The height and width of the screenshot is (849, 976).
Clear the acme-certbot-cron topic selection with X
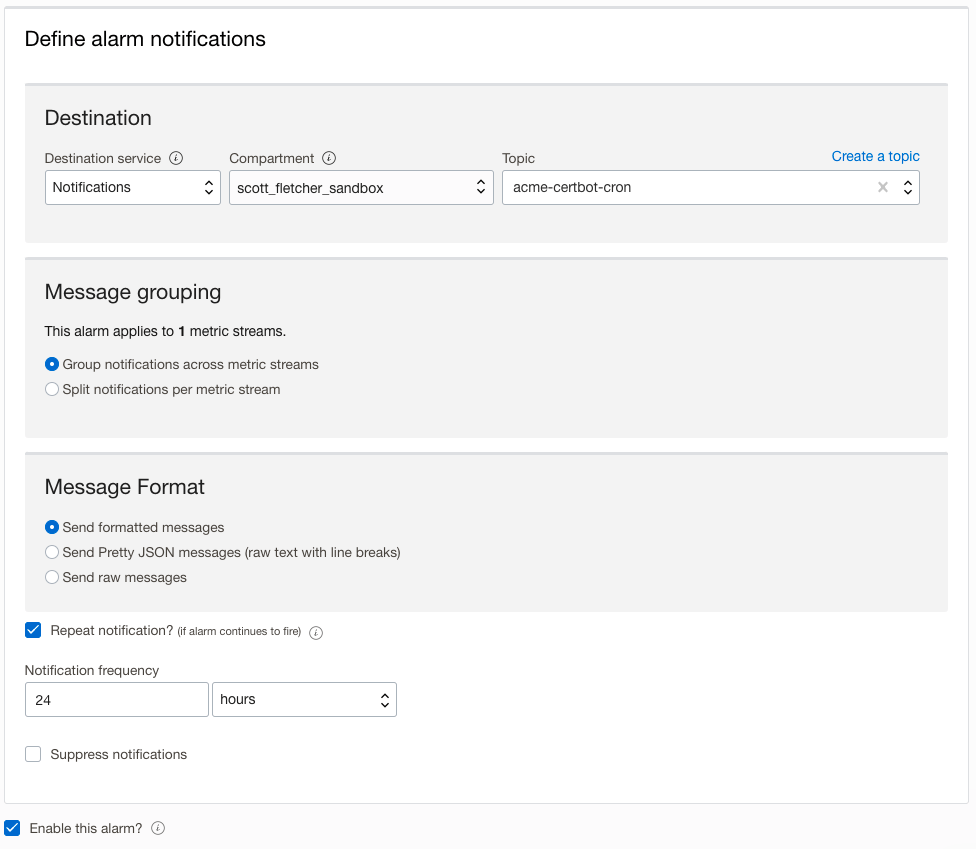(882, 187)
